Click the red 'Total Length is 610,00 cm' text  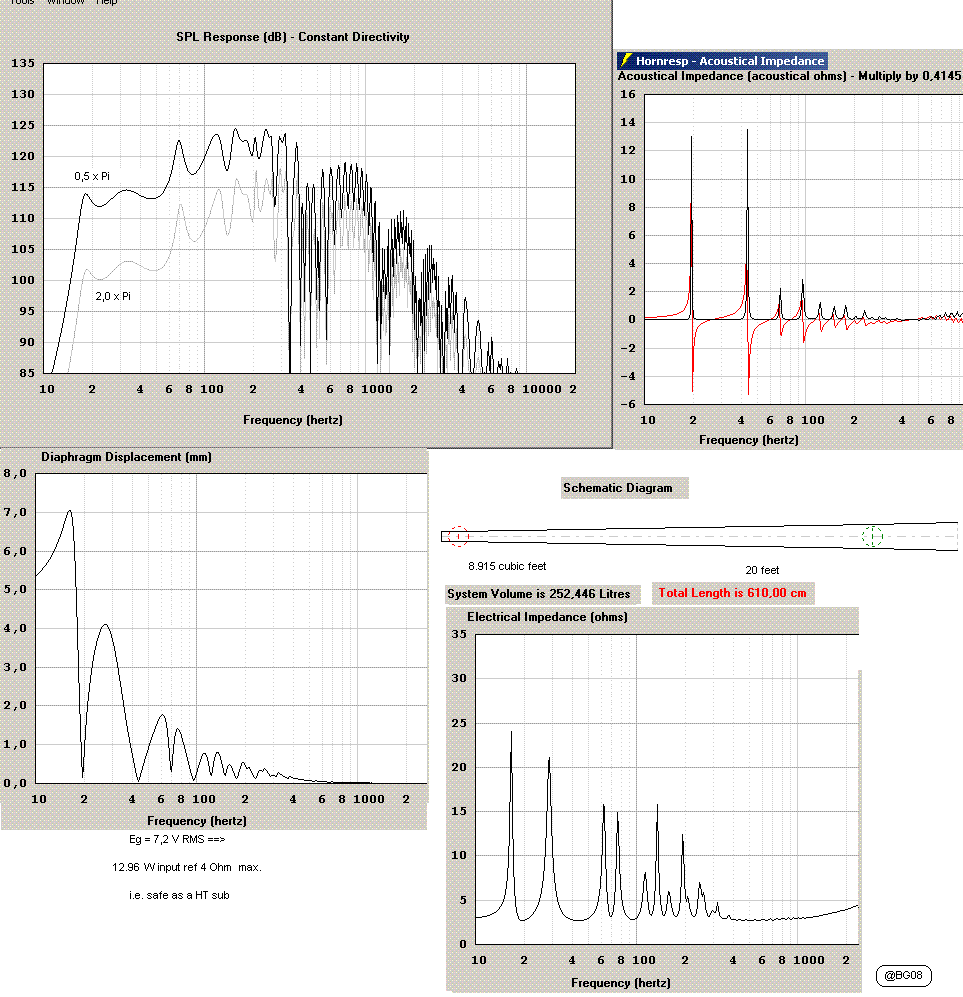tap(732, 593)
